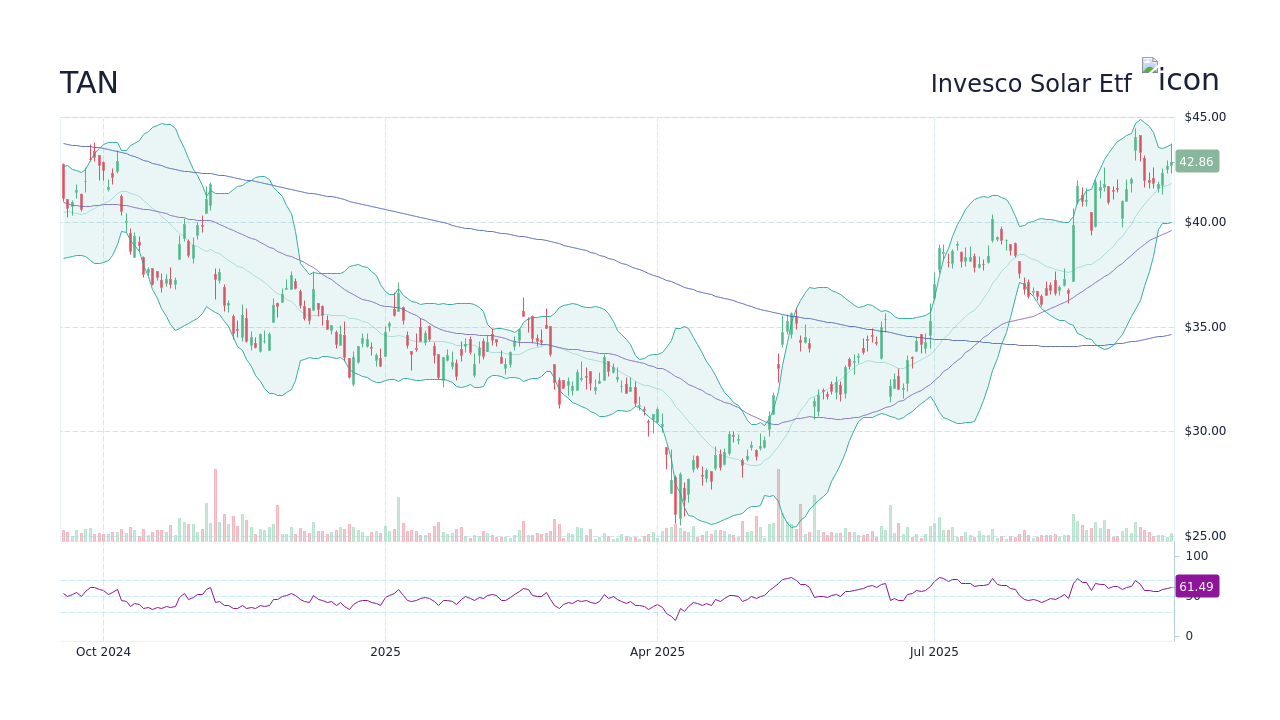The width and height of the screenshot is (1280, 720).
Task: Click the 2025 label on the time axis
Action: click(x=385, y=651)
